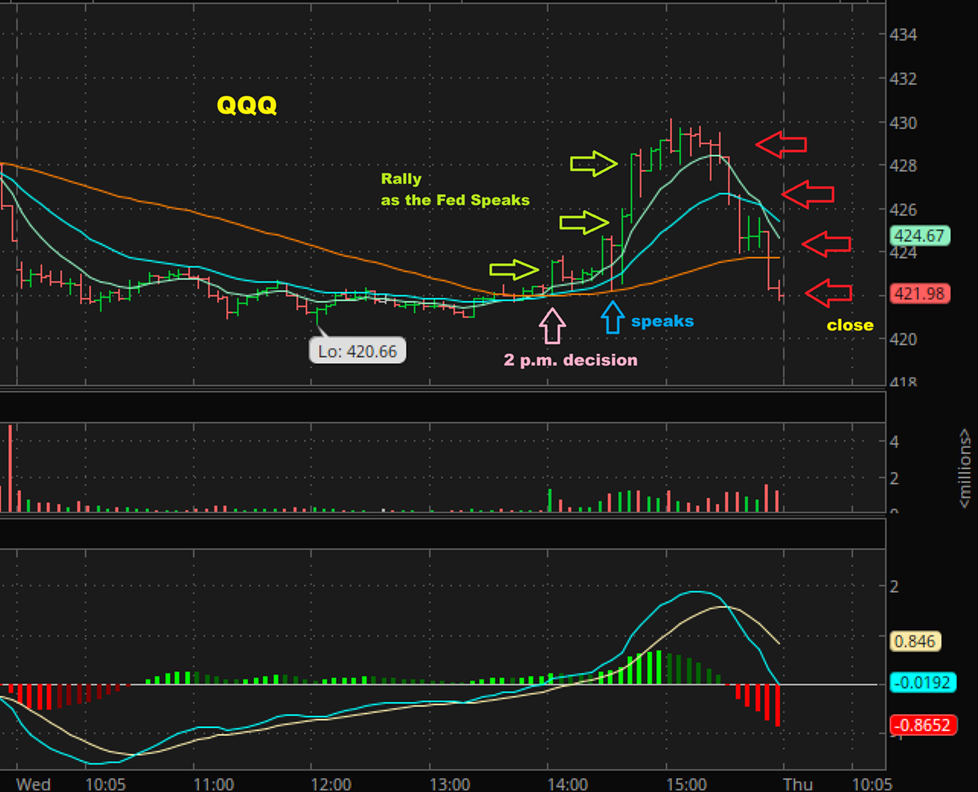
Task: Click the <millions> volume axis caption
Action: click(965, 468)
